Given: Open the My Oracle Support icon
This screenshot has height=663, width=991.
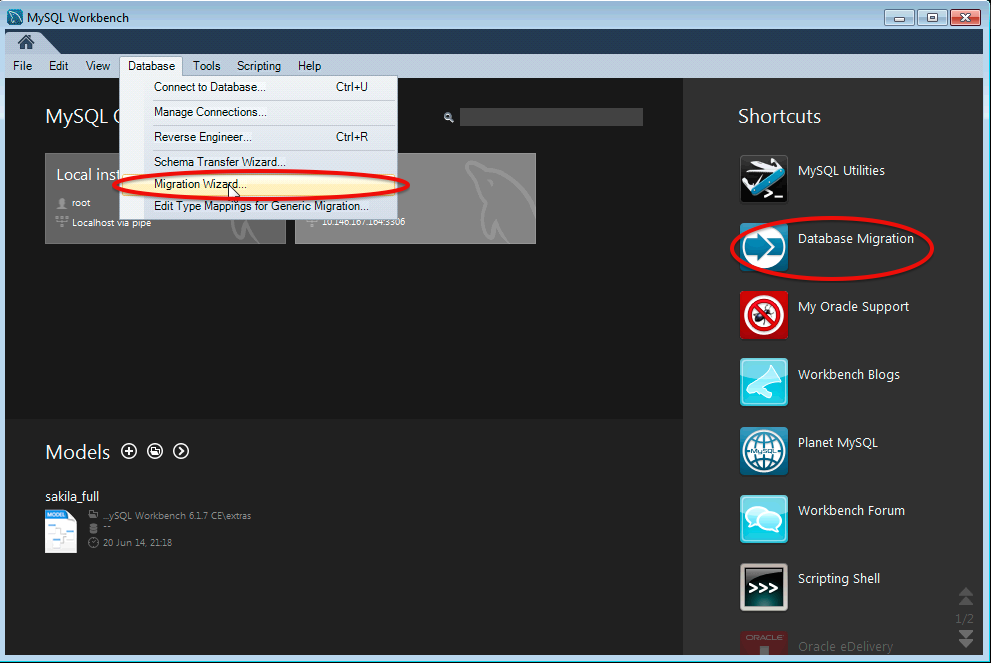Looking at the screenshot, I should pyautogui.click(x=764, y=315).
